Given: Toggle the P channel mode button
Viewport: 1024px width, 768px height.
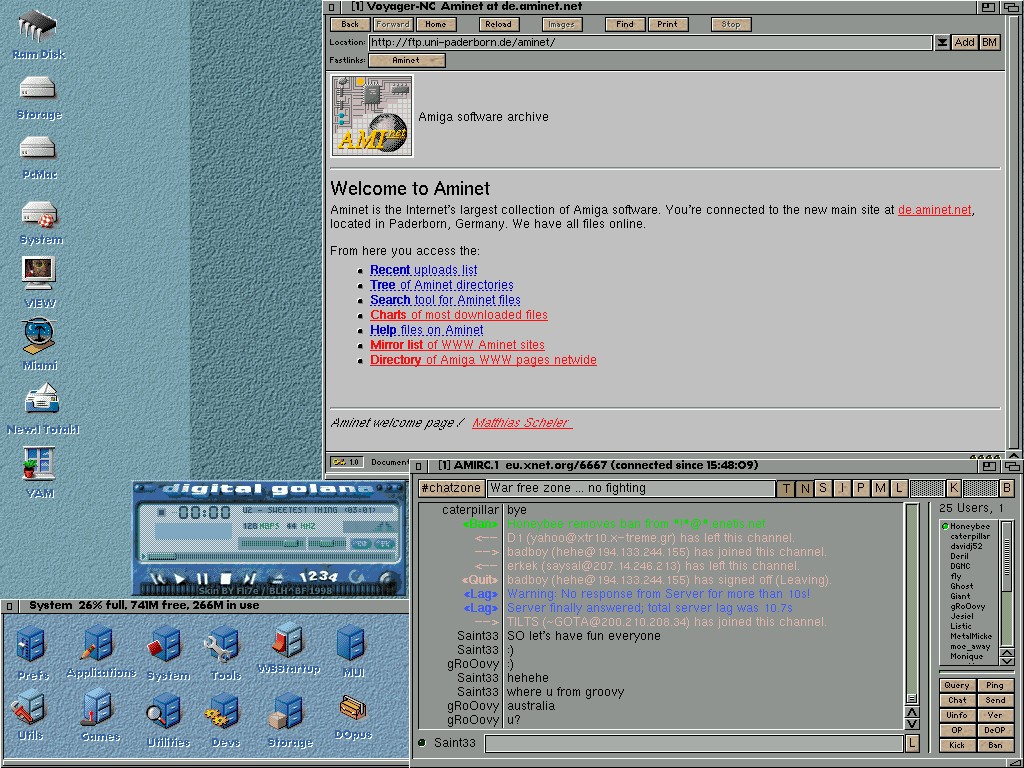Looking at the screenshot, I should (x=861, y=488).
